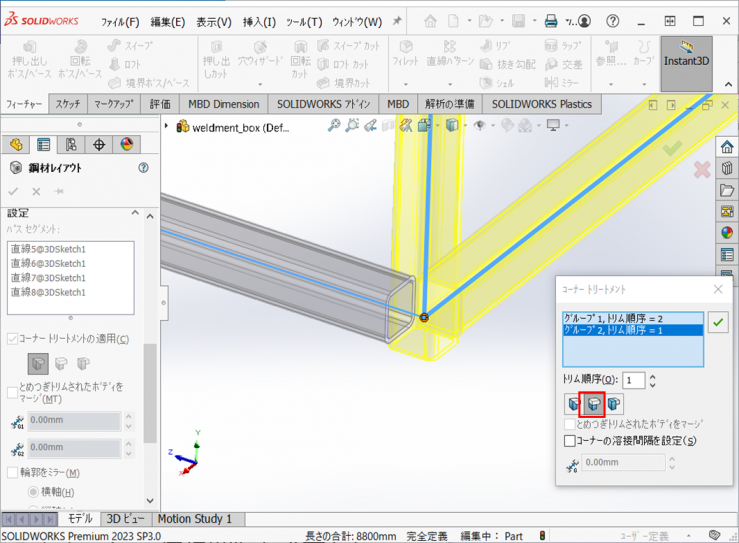Open the ConfigurationManager tab icon
Image resolution: width=739 pixels, height=543 pixels.
pyautogui.click(x=71, y=145)
